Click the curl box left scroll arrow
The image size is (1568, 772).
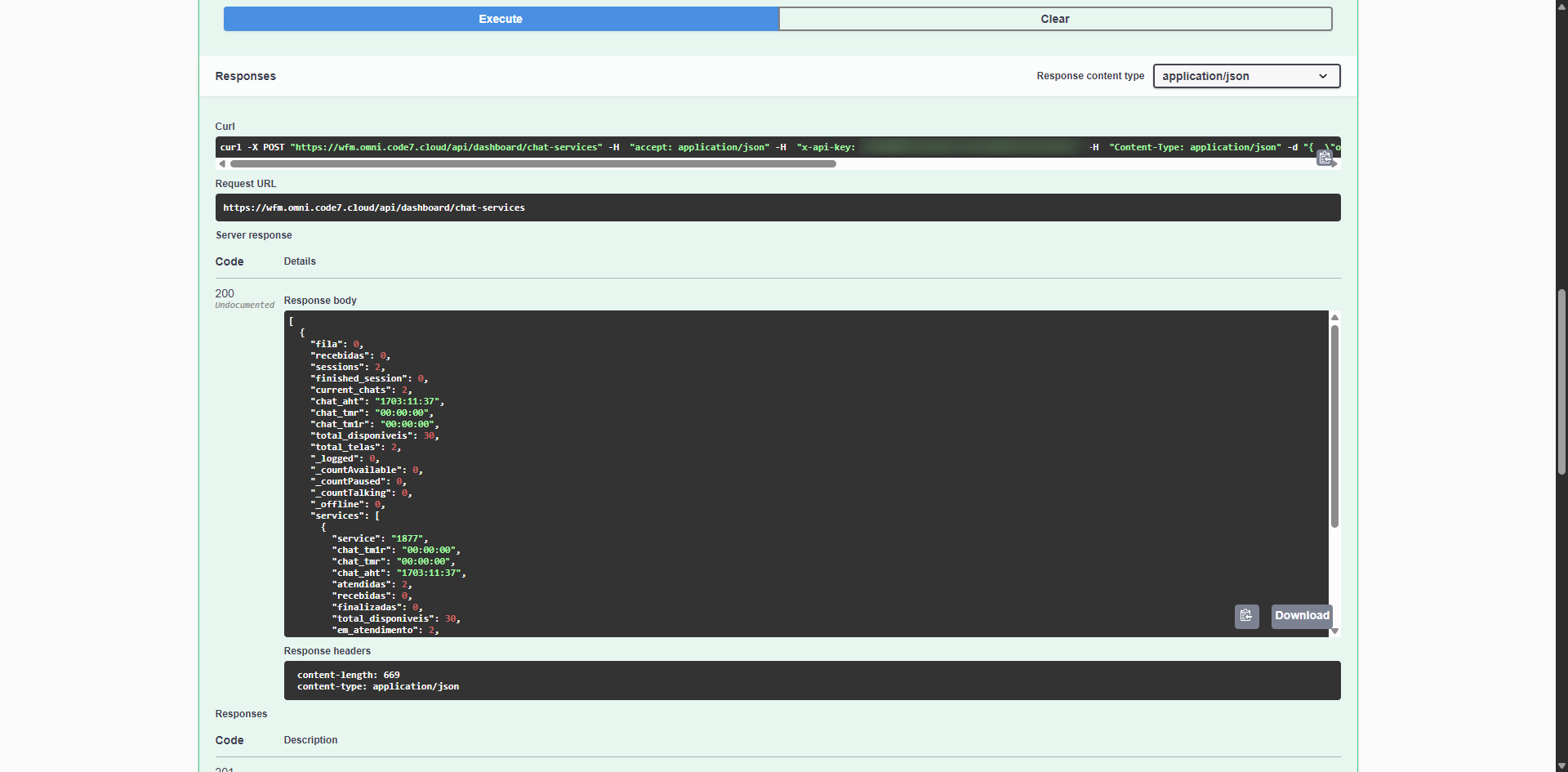221,164
